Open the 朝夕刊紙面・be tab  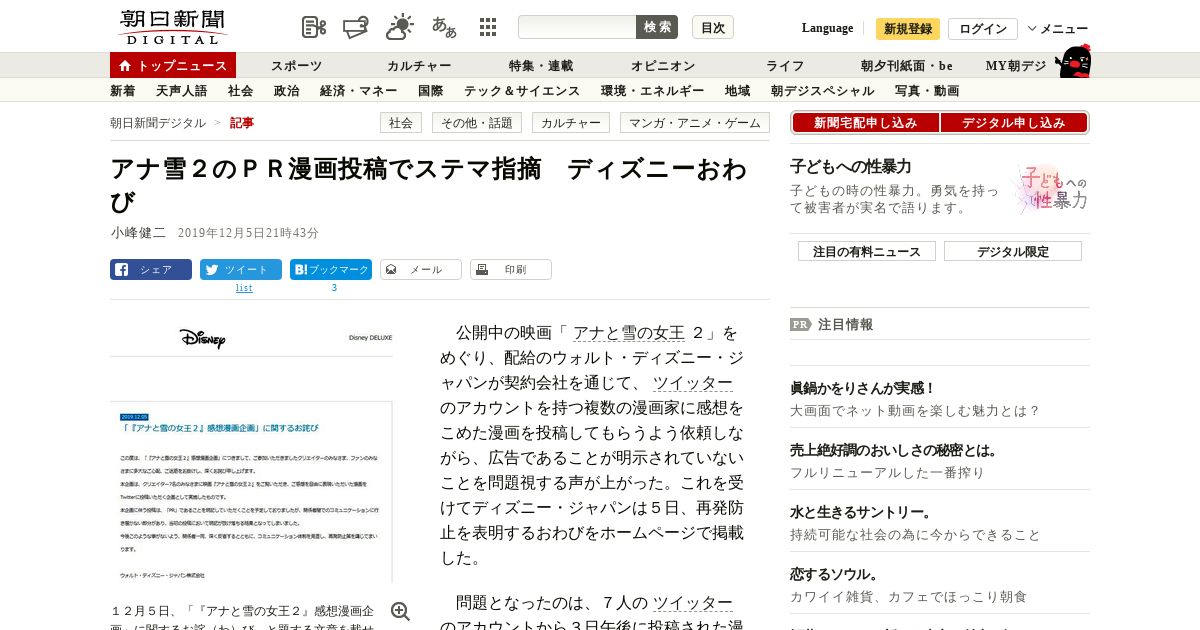tap(907, 66)
